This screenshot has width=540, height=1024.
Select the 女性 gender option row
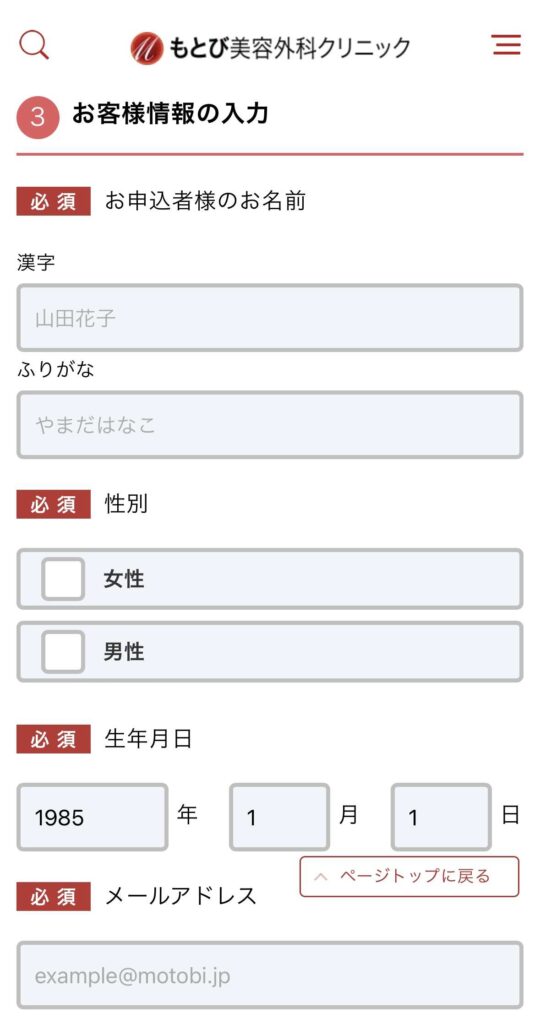click(x=270, y=579)
